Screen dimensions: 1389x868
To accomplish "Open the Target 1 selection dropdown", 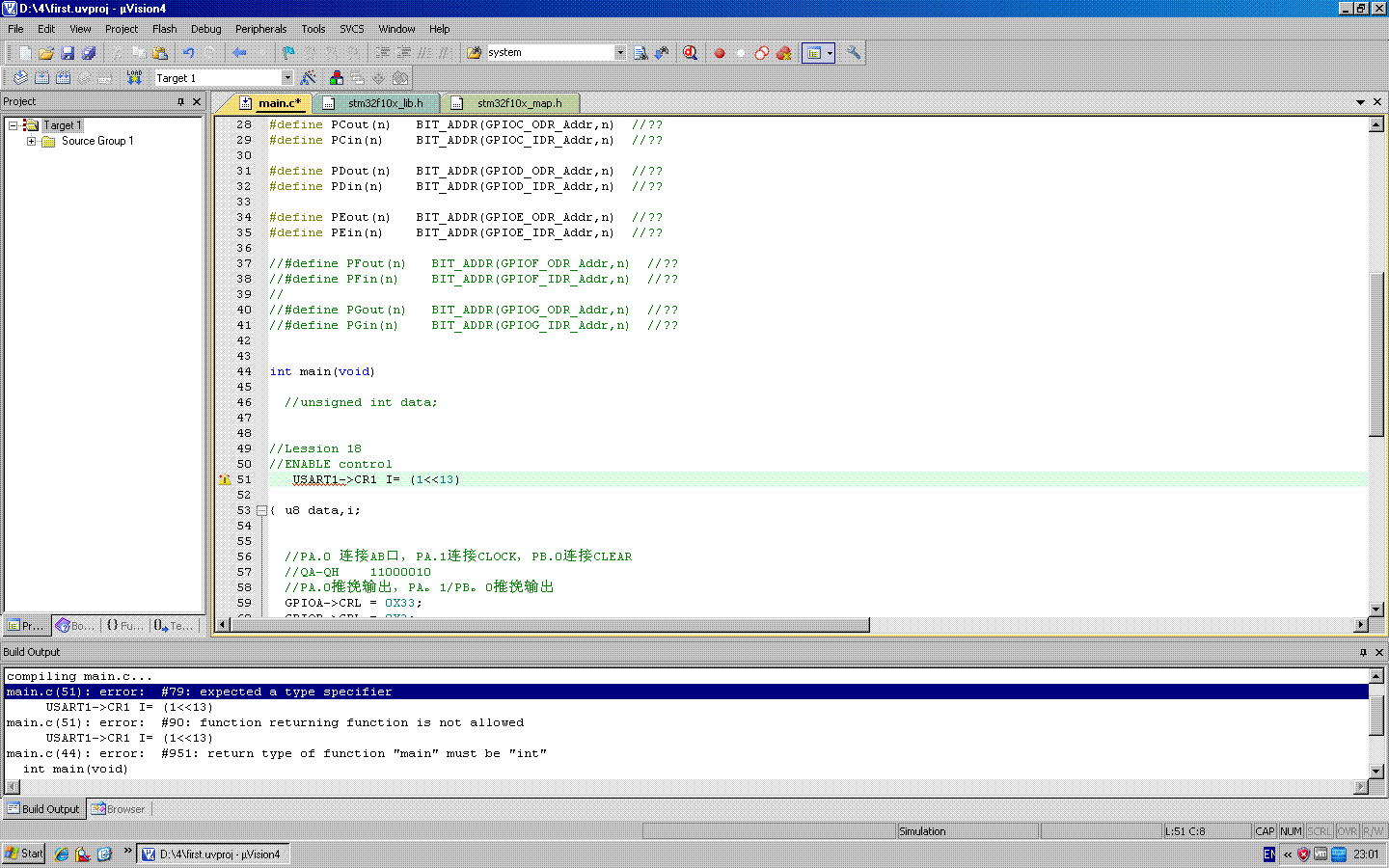I will pyautogui.click(x=286, y=78).
